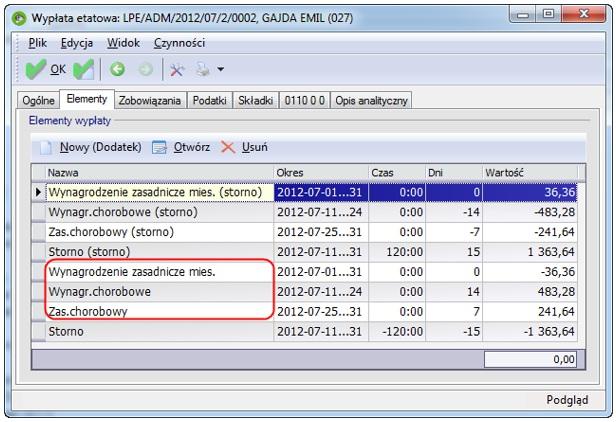Click the period cell of Storno (storno) row
The width and height of the screenshot is (616, 422).
coord(321,252)
